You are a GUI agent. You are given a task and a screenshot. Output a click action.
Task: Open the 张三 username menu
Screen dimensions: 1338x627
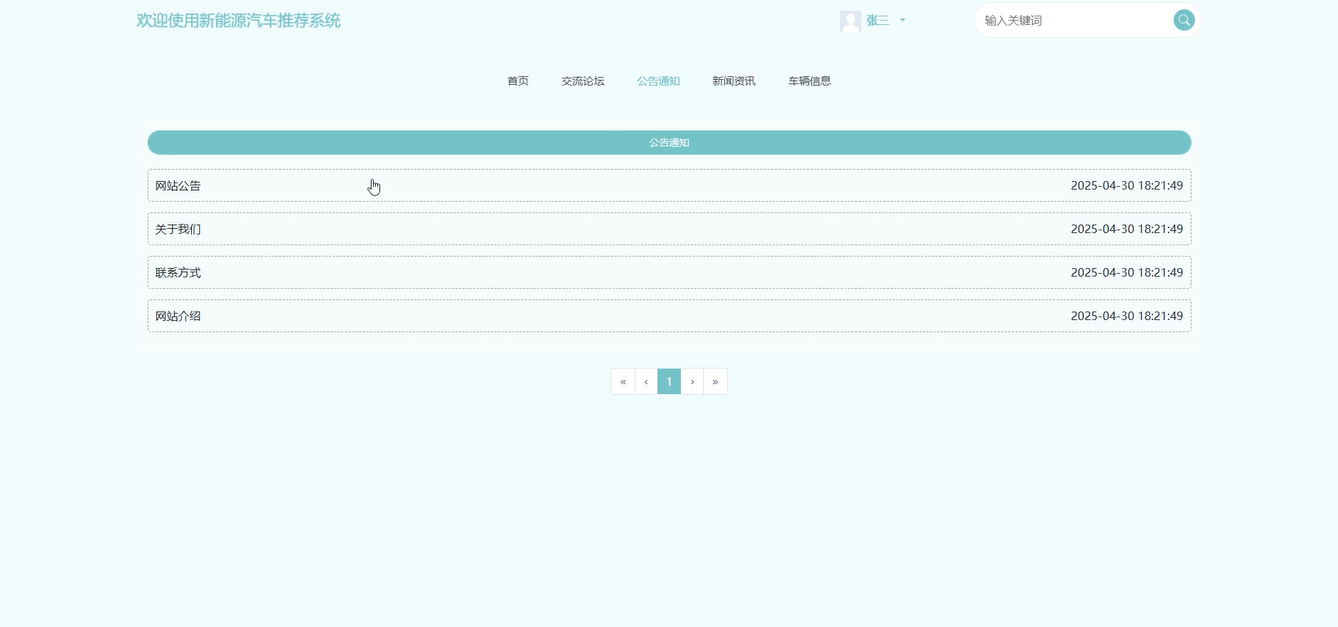[877, 20]
